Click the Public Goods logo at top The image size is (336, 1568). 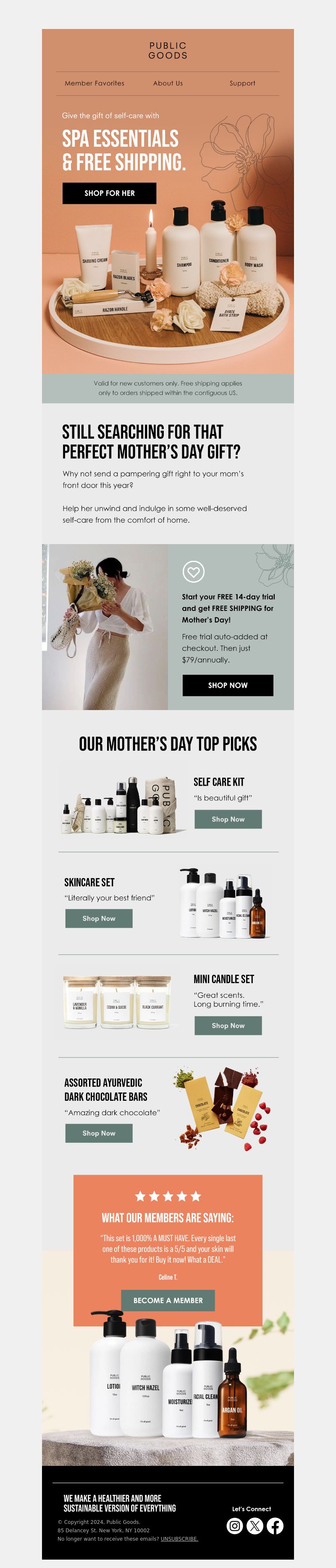(168, 50)
